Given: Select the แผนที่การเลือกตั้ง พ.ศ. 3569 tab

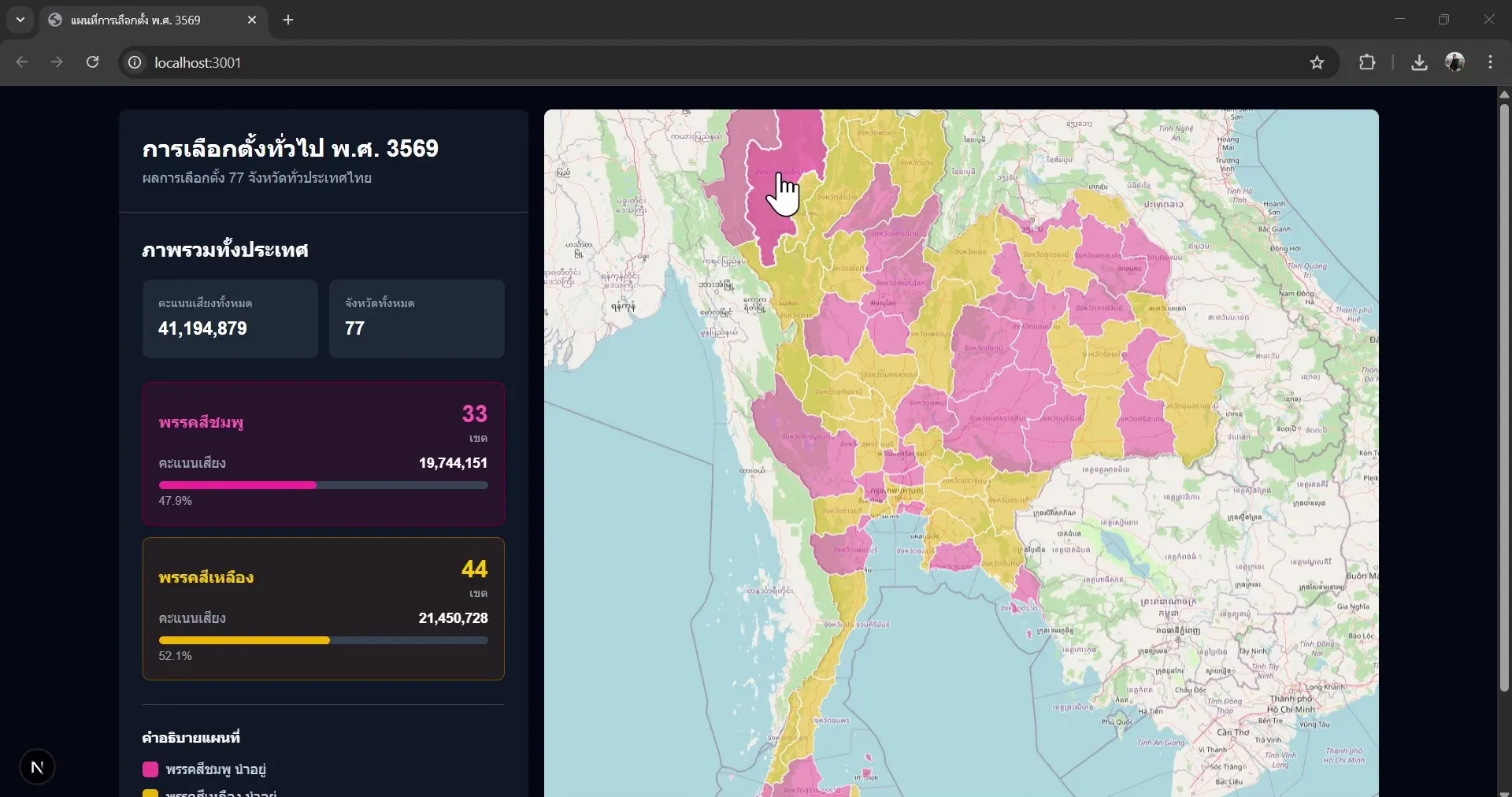Looking at the screenshot, I should (x=142, y=20).
